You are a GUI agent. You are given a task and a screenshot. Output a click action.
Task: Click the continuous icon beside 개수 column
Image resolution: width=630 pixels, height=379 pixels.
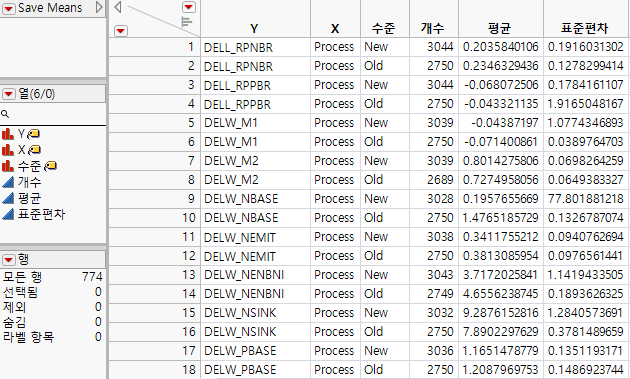coord(8,182)
